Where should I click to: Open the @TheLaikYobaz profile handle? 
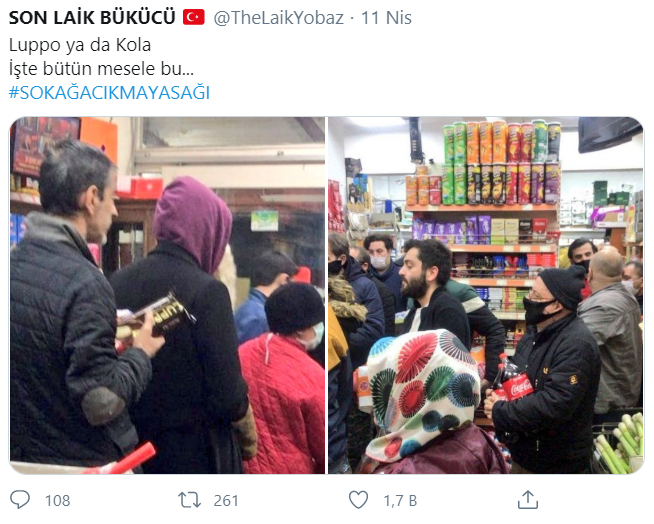[279, 18]
